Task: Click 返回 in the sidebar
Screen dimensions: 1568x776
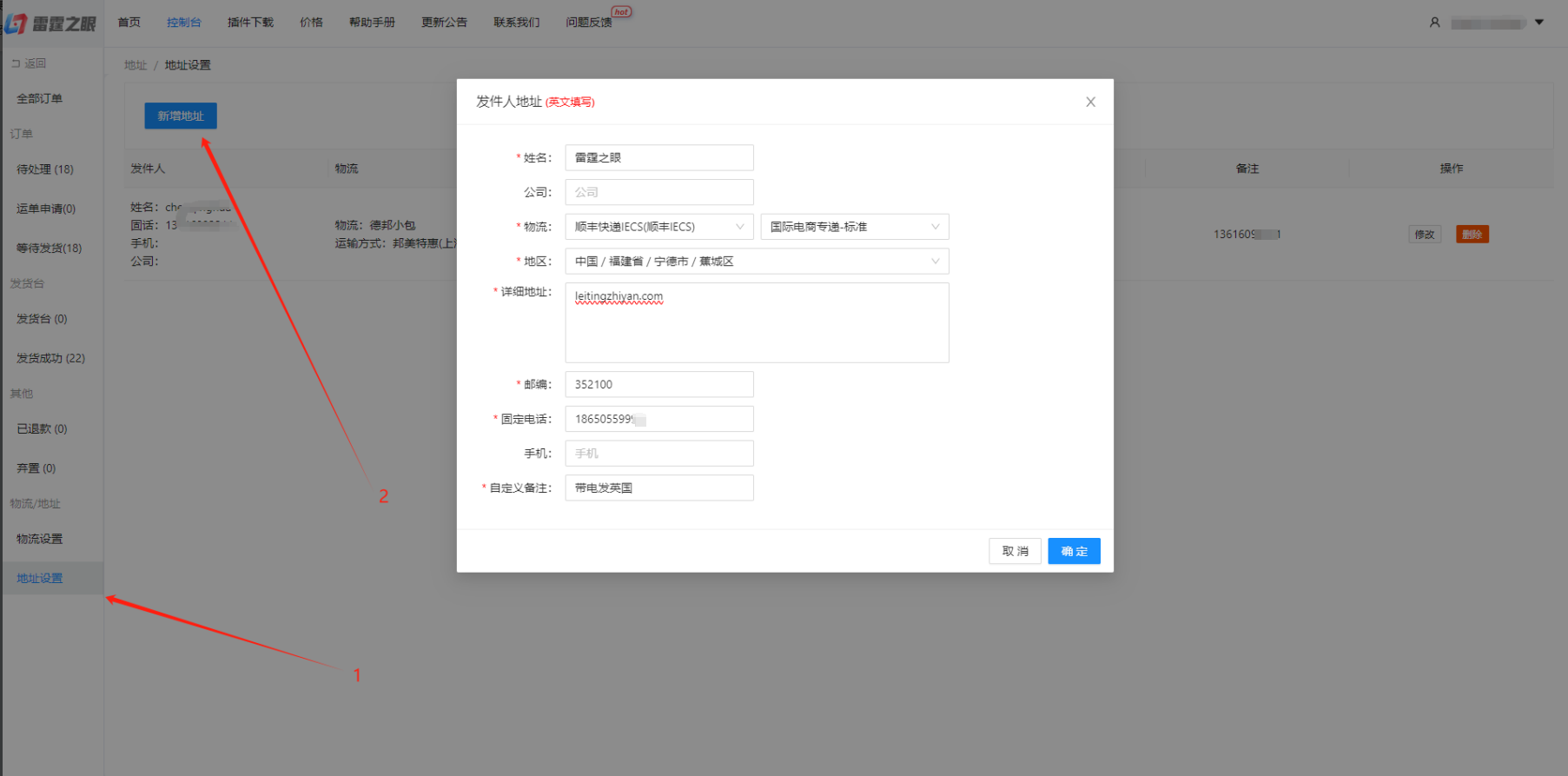Action: click(x=29, y=63)
